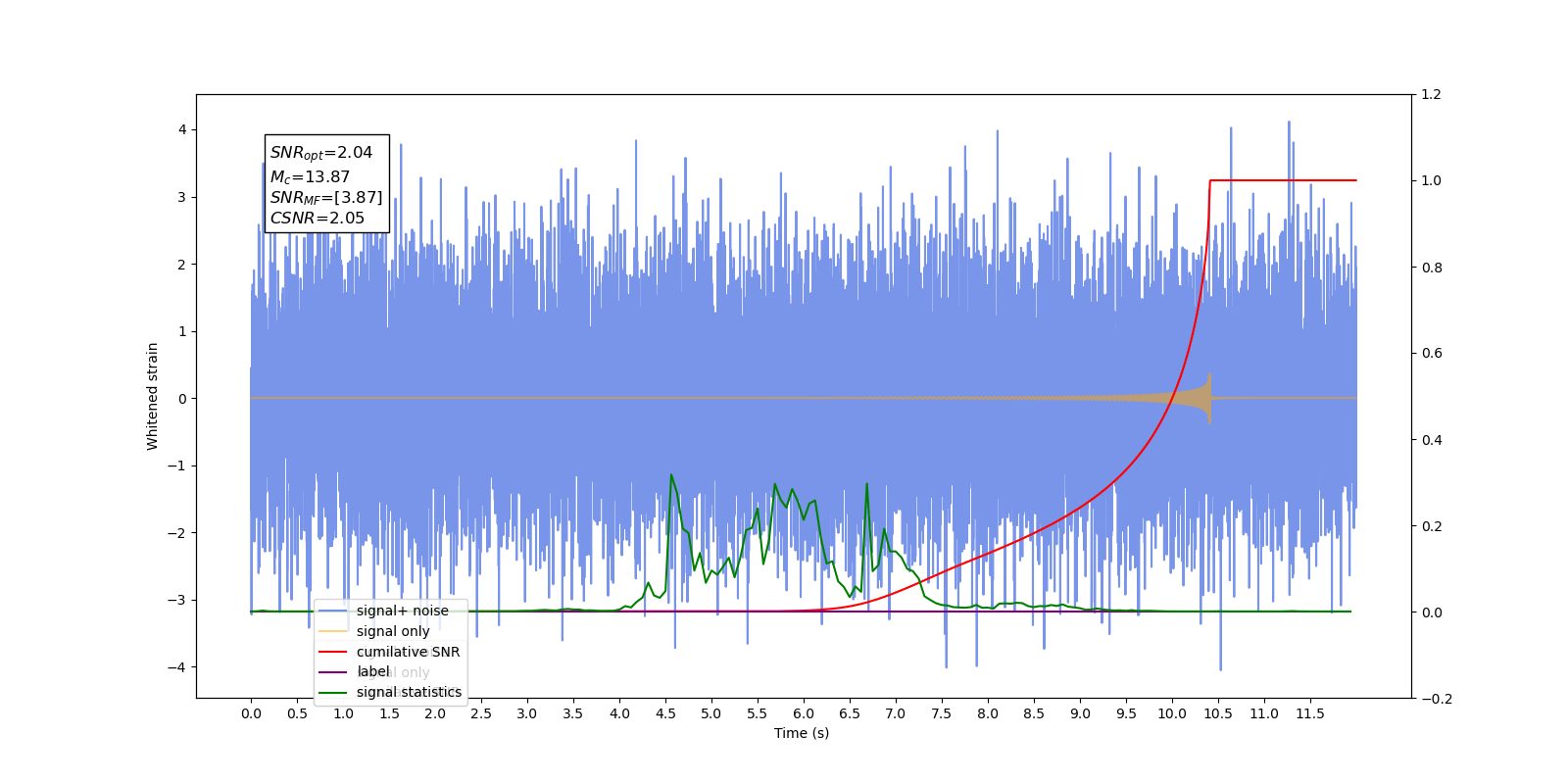Image resolution: width=1568 pixels, height=784 pixels.
Task: Click the purple line swatch in legend
Action: pos(333,671)
